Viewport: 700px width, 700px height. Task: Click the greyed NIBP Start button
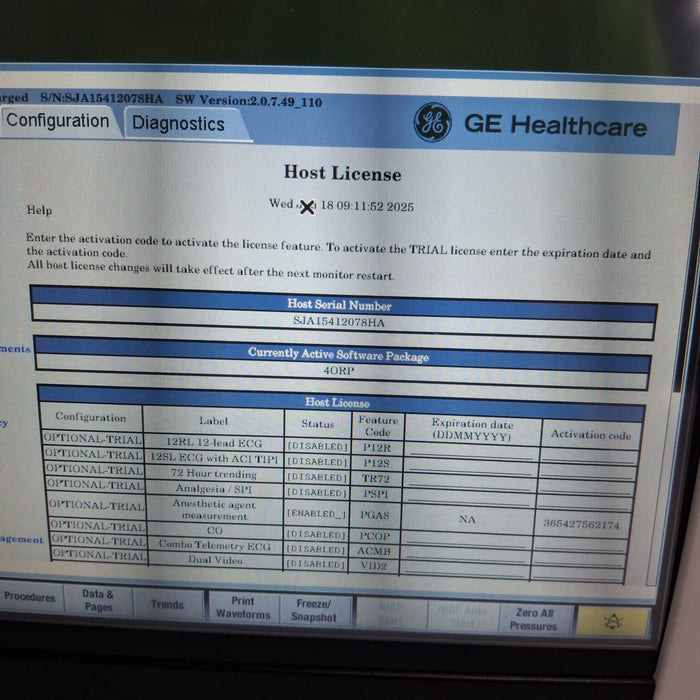click(390, 614)
